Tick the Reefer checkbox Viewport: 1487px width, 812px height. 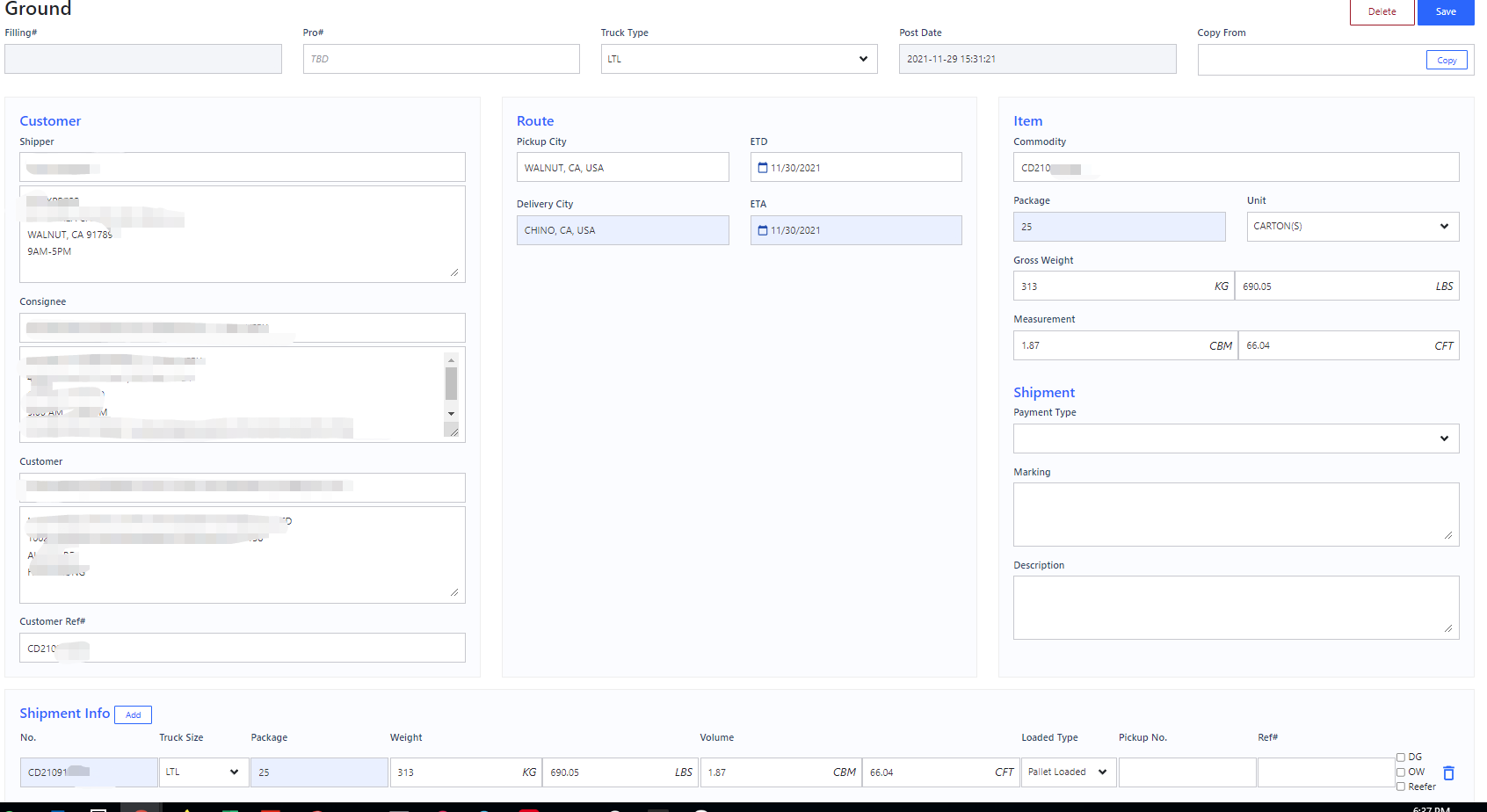(1401, 787)
